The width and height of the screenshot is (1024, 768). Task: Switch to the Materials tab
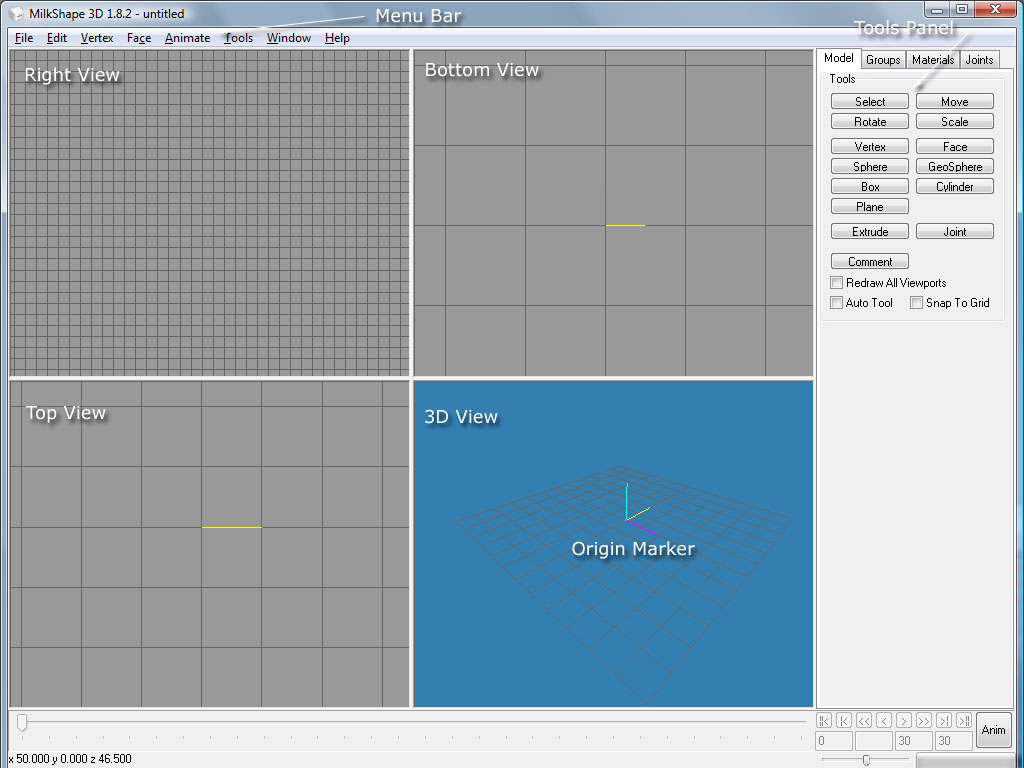(933, 59)
